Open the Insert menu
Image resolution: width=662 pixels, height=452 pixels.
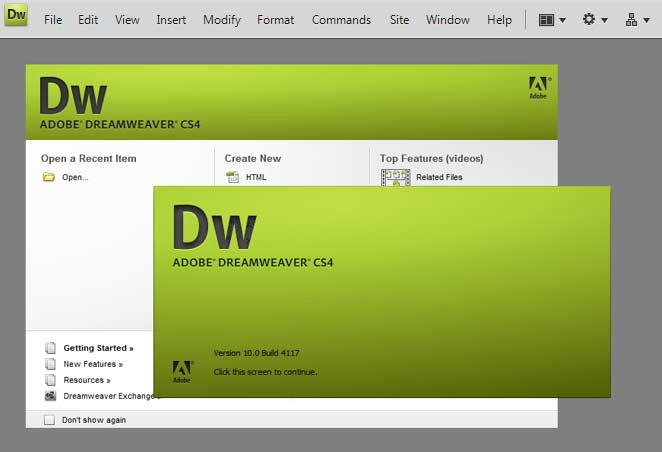[x=171, y=20]
